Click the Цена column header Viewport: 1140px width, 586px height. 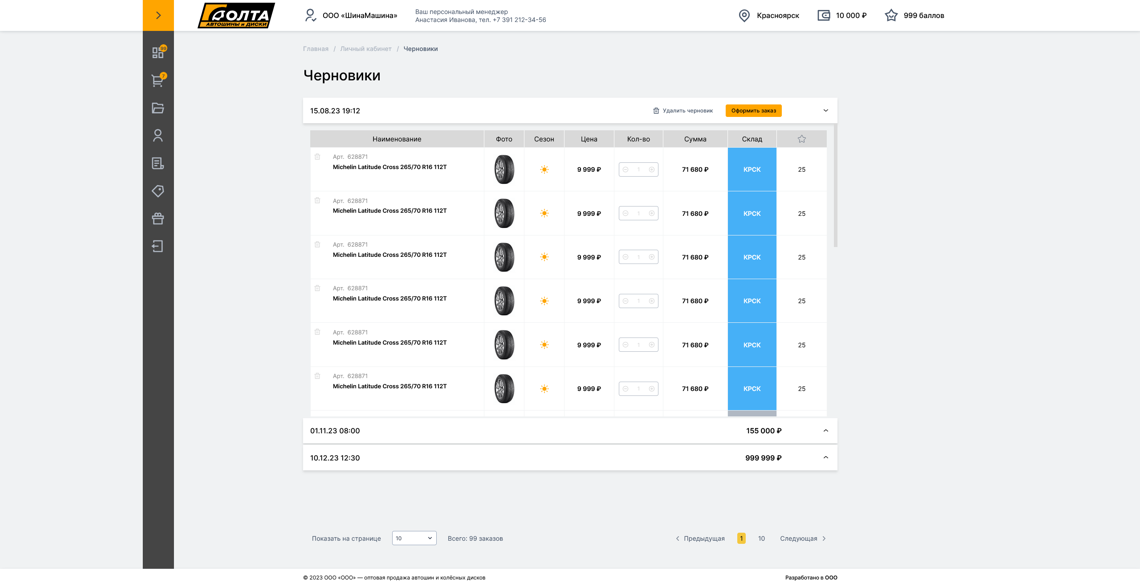coord(589,139)
